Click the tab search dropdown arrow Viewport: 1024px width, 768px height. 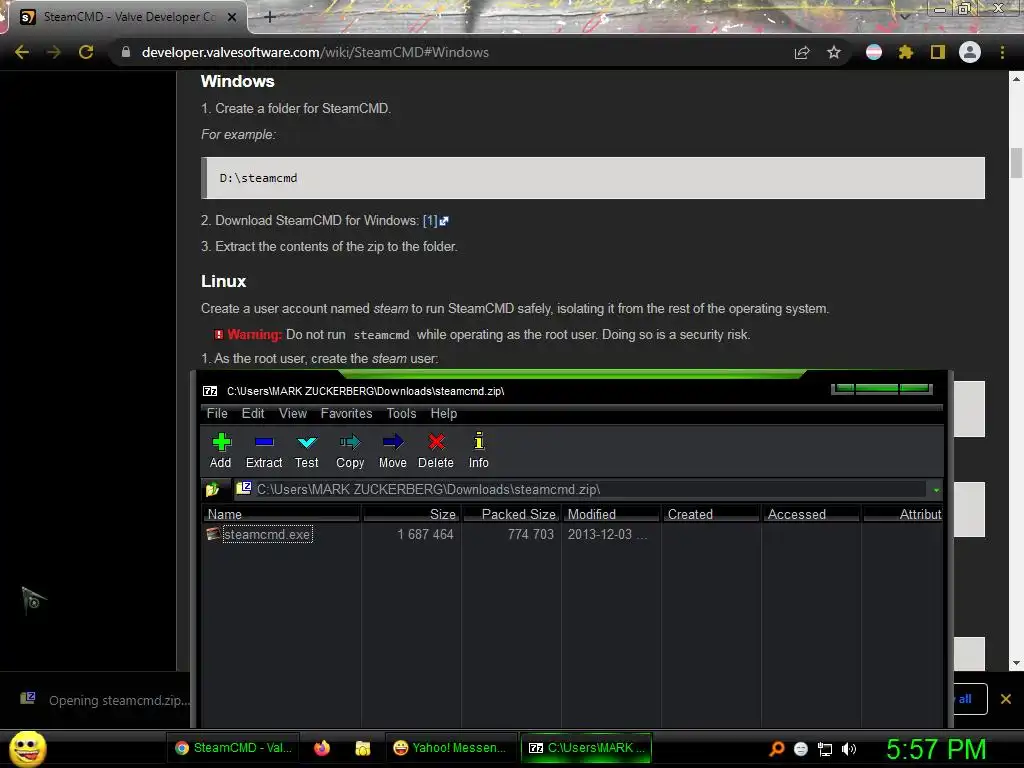coord(905,16)
